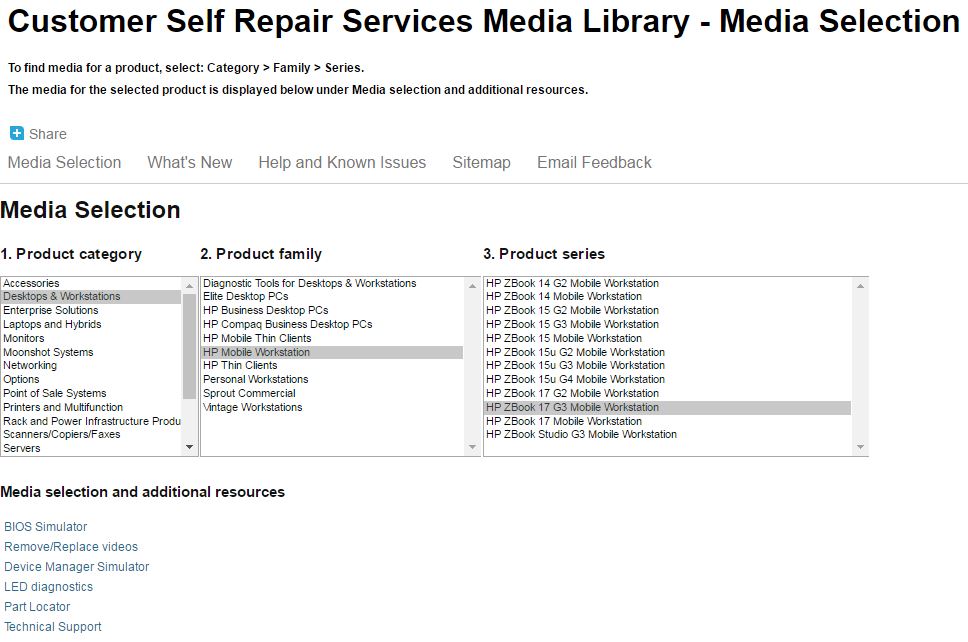
Task: Select Scanners/Copiers/Faxes category
Action: (x=91, y=435)
